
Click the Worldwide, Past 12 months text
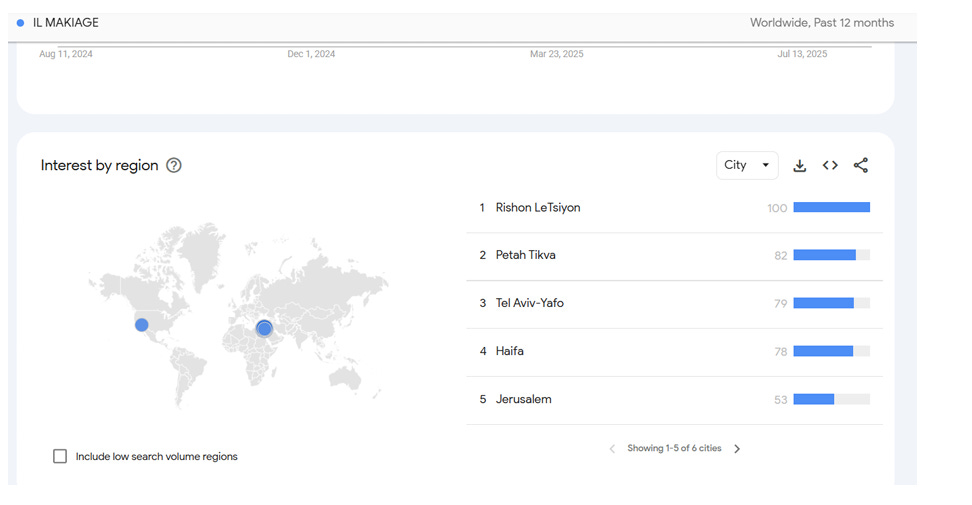(822, 23)
